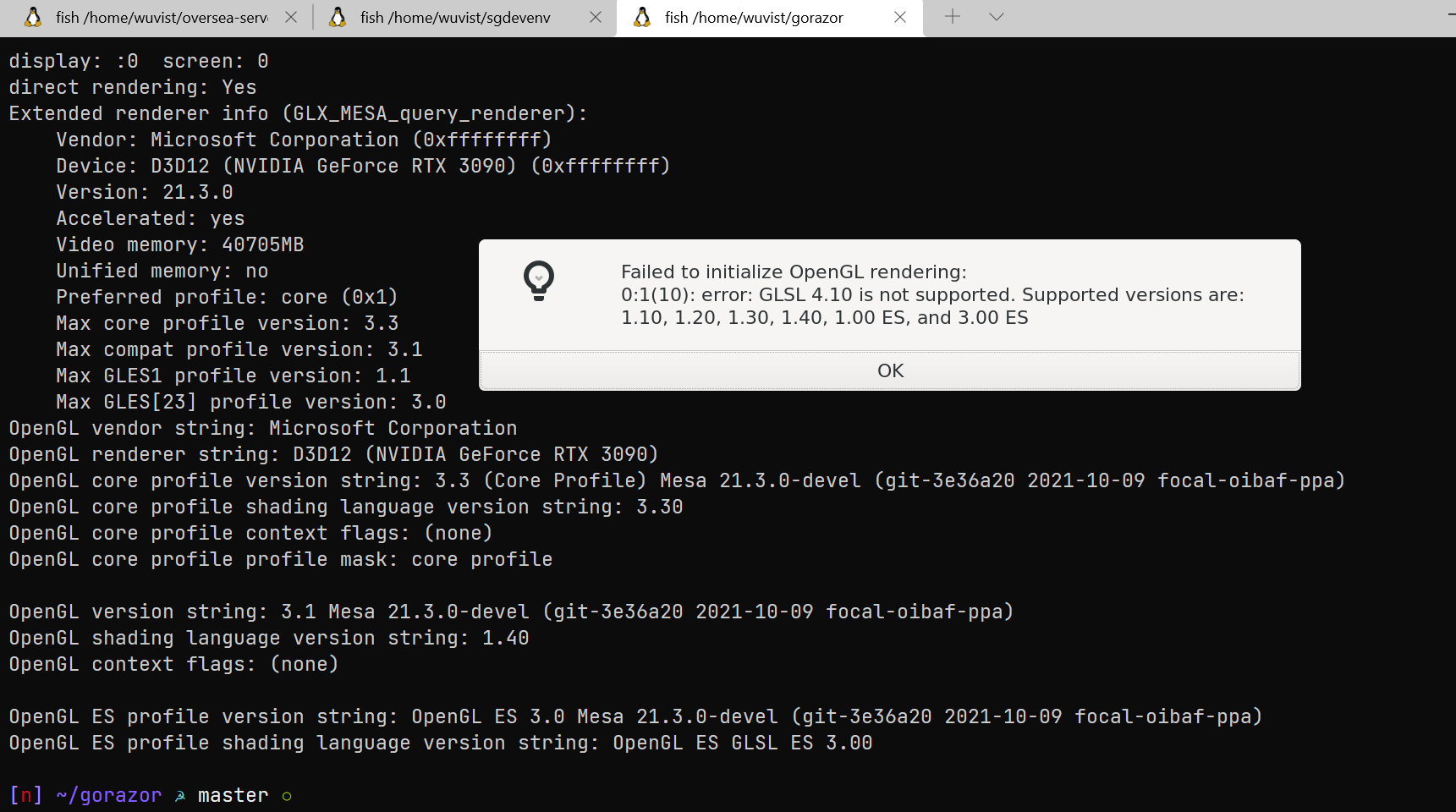
Task: Close the gorazor tab
Action: (899, 17)
